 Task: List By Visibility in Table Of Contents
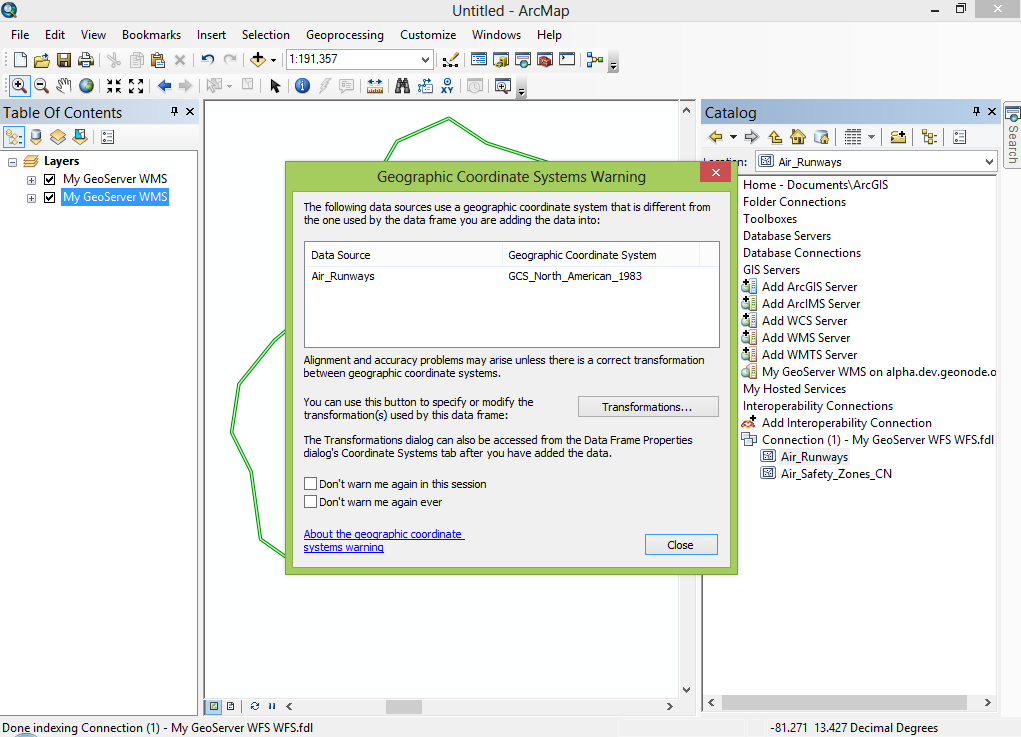pos(58,137)
